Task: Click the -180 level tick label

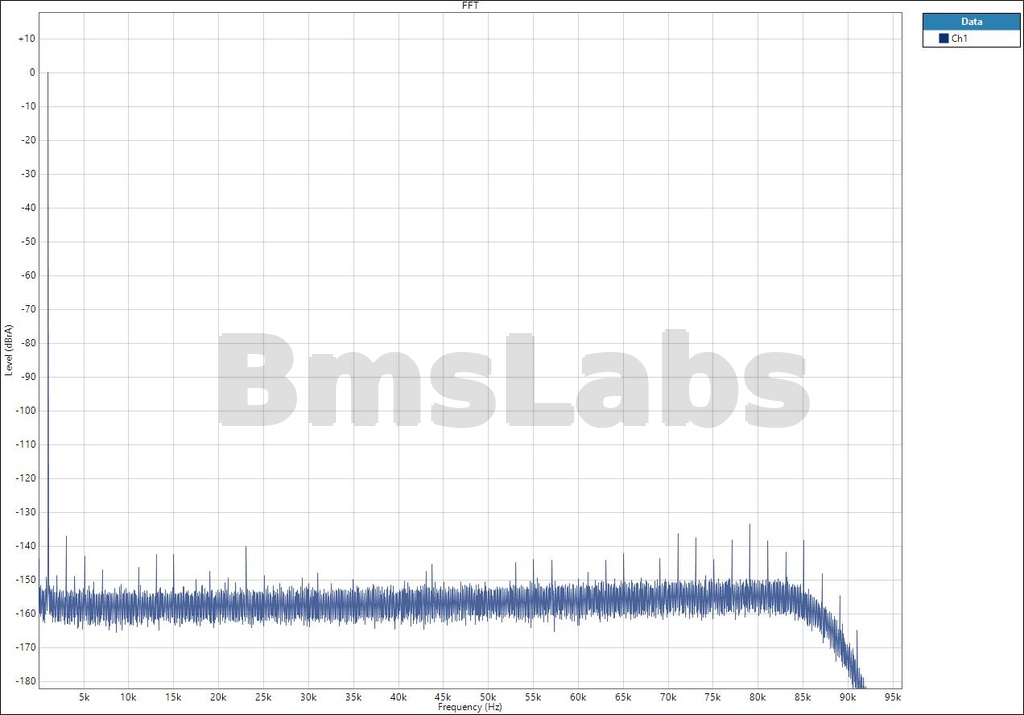Action: tap(25, 680)
